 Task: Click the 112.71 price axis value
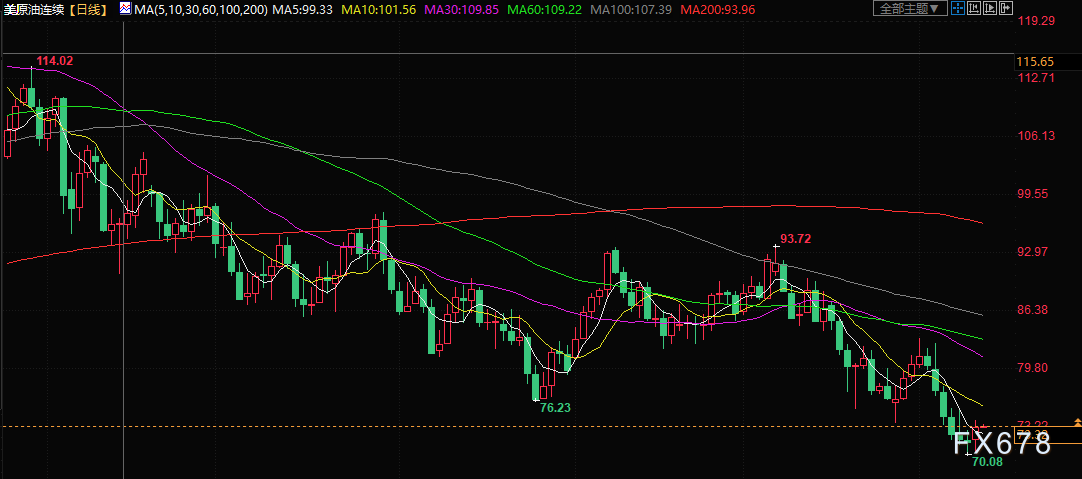[1036, 77]
